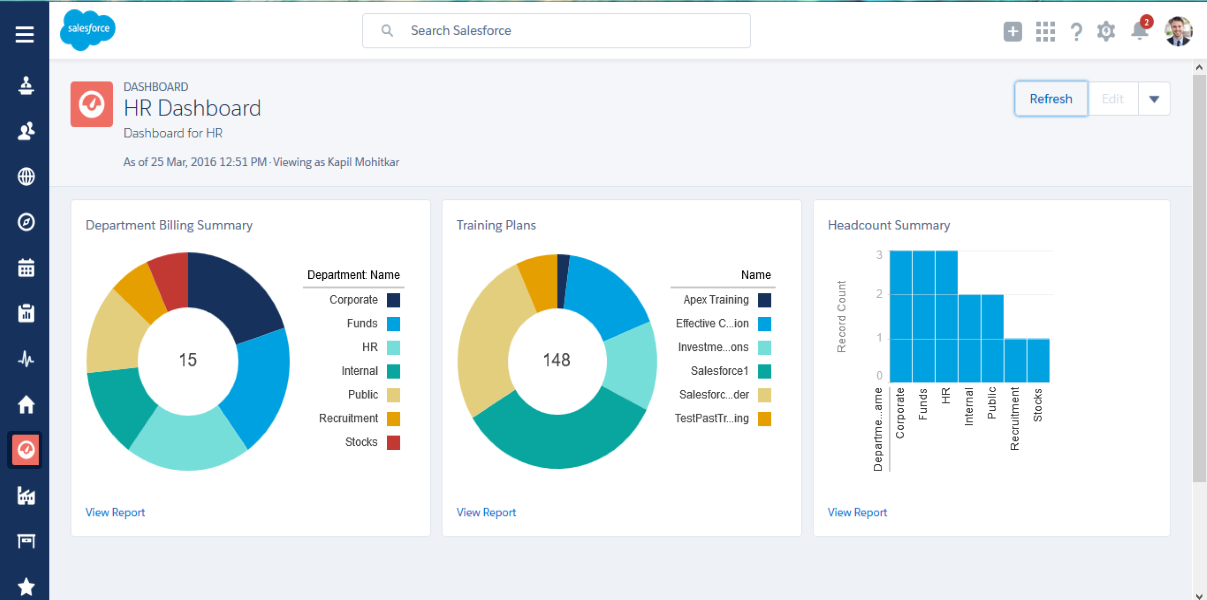
Task: Click the Salesforce1 teal legend swatch
Action: (764, 371)
